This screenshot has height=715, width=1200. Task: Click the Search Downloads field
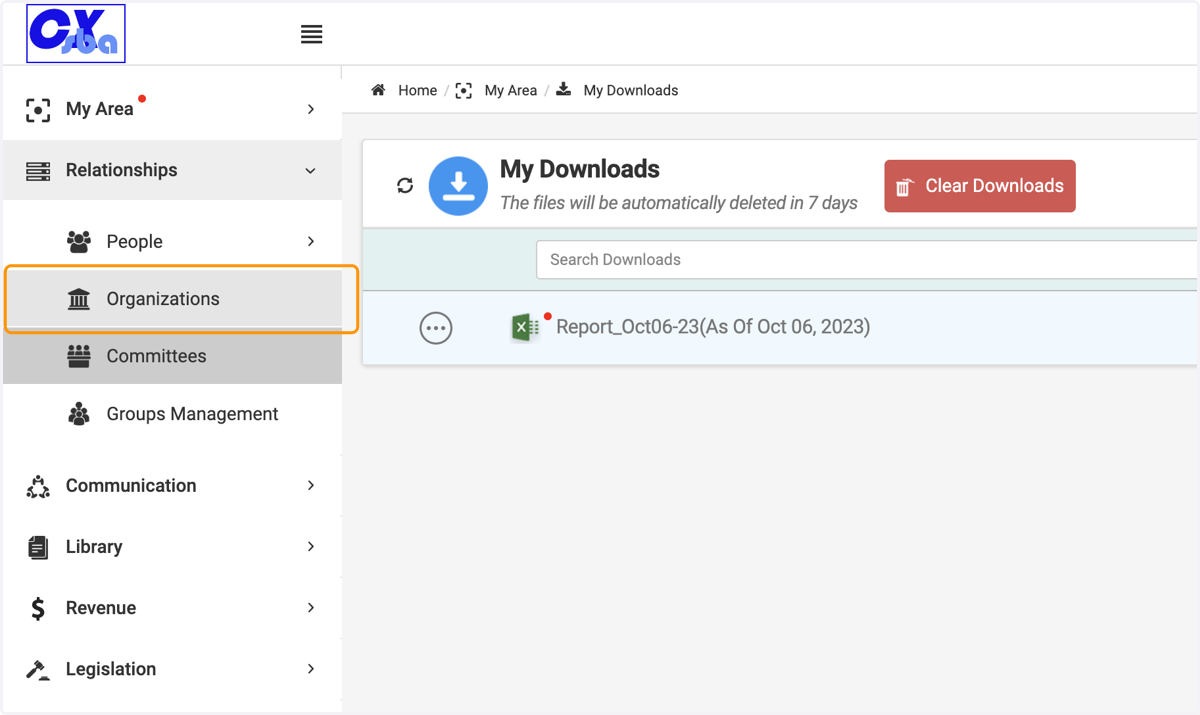tap(867, 260)
